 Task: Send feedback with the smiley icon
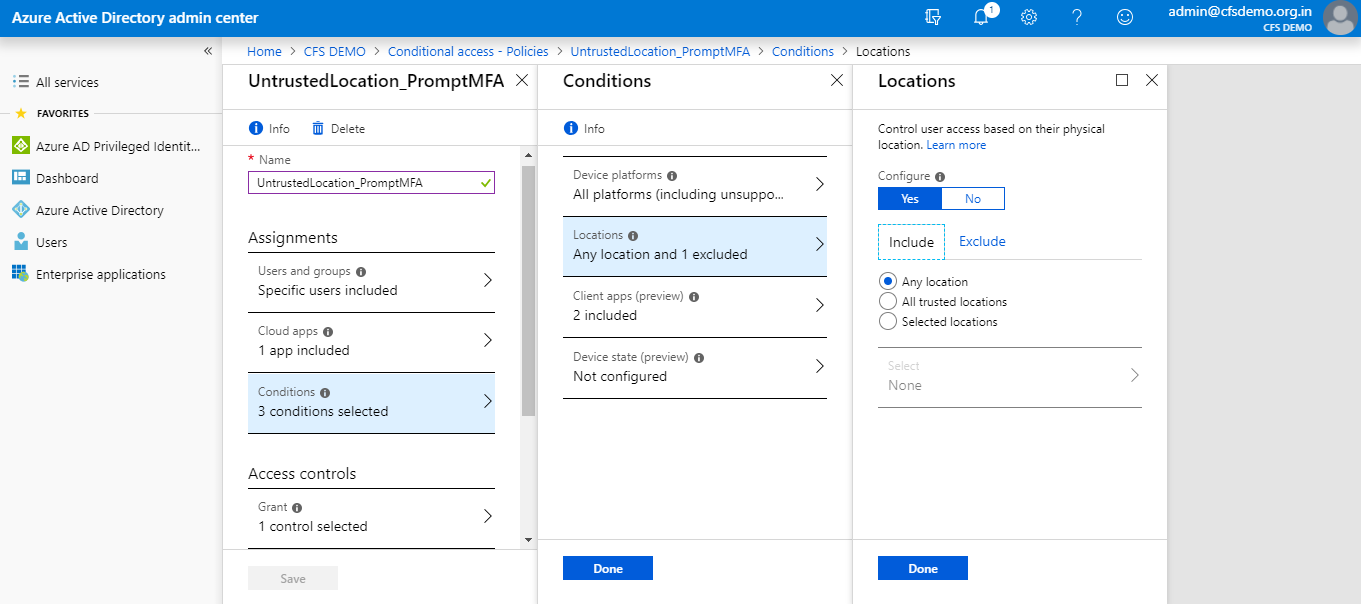point(1125,17)
